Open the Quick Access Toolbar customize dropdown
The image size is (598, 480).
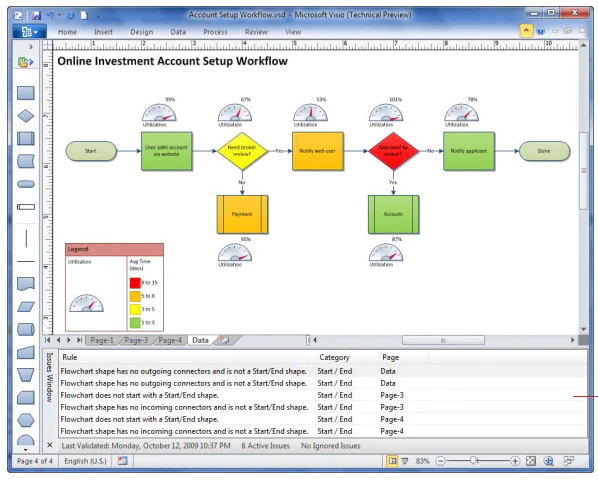click(98, 16)
